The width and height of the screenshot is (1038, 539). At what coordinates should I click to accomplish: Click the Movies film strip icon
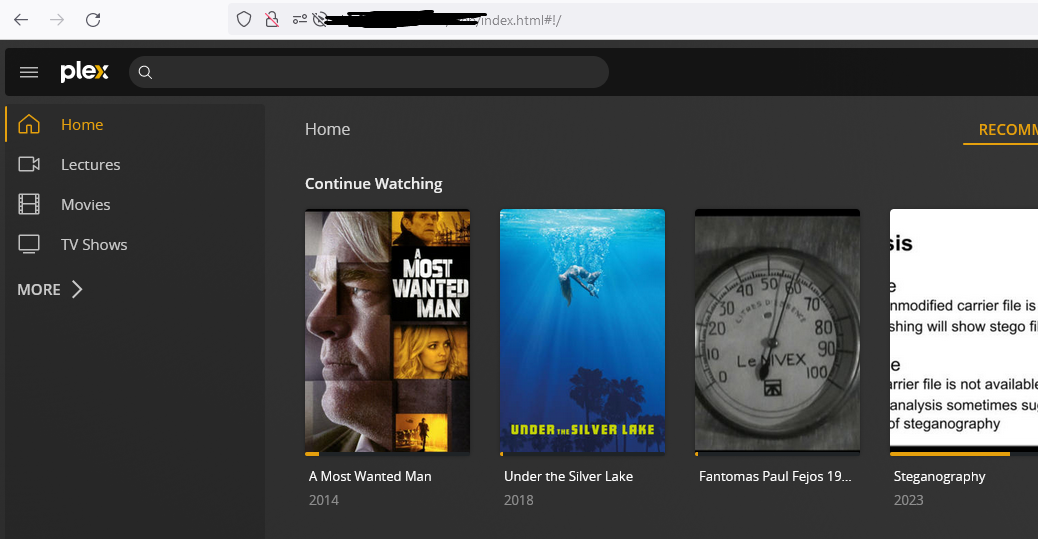click(29, 204)
